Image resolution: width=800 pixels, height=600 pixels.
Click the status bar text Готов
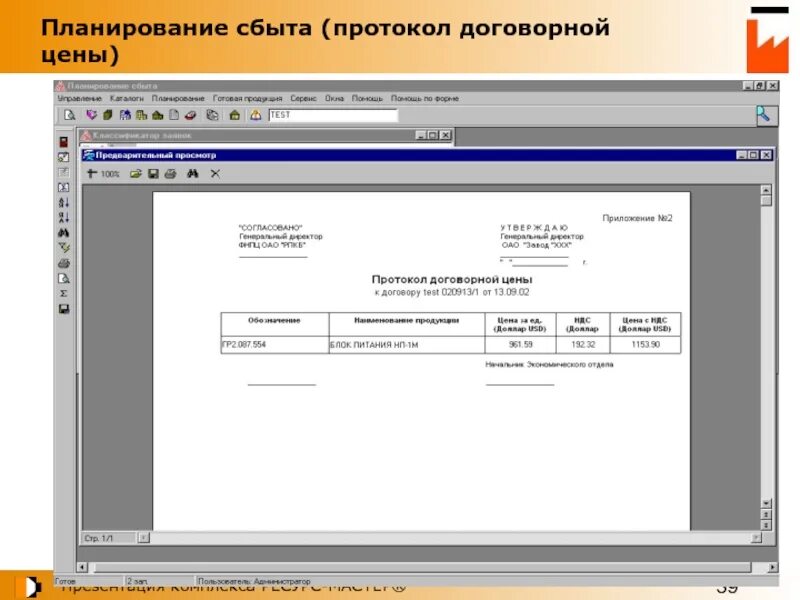65,581
